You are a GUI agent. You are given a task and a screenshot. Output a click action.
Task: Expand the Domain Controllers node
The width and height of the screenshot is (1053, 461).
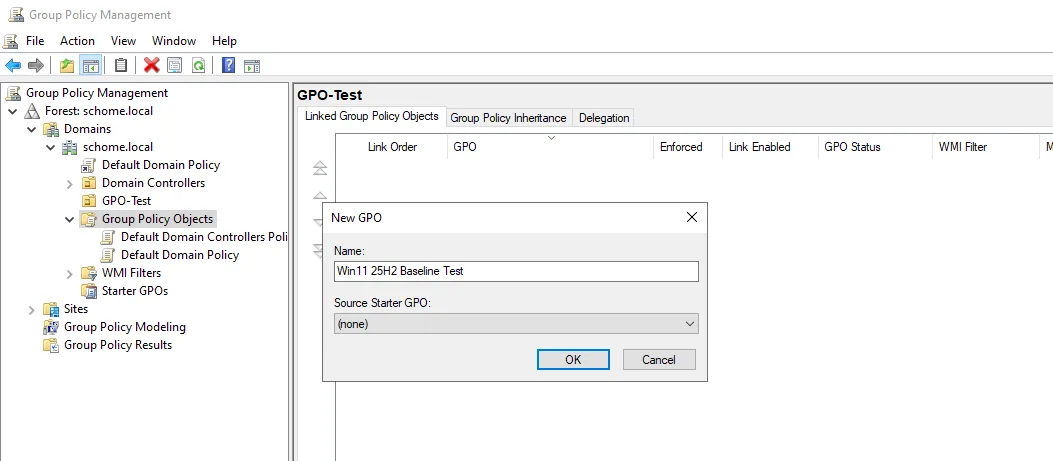pyautogui.click(x=69, y=183)
